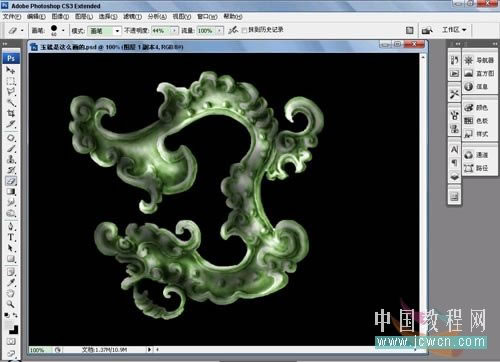The width and height of the screenshot is (500, 362).
Task: Select the Crop tool
Action: tap(11, 113)
